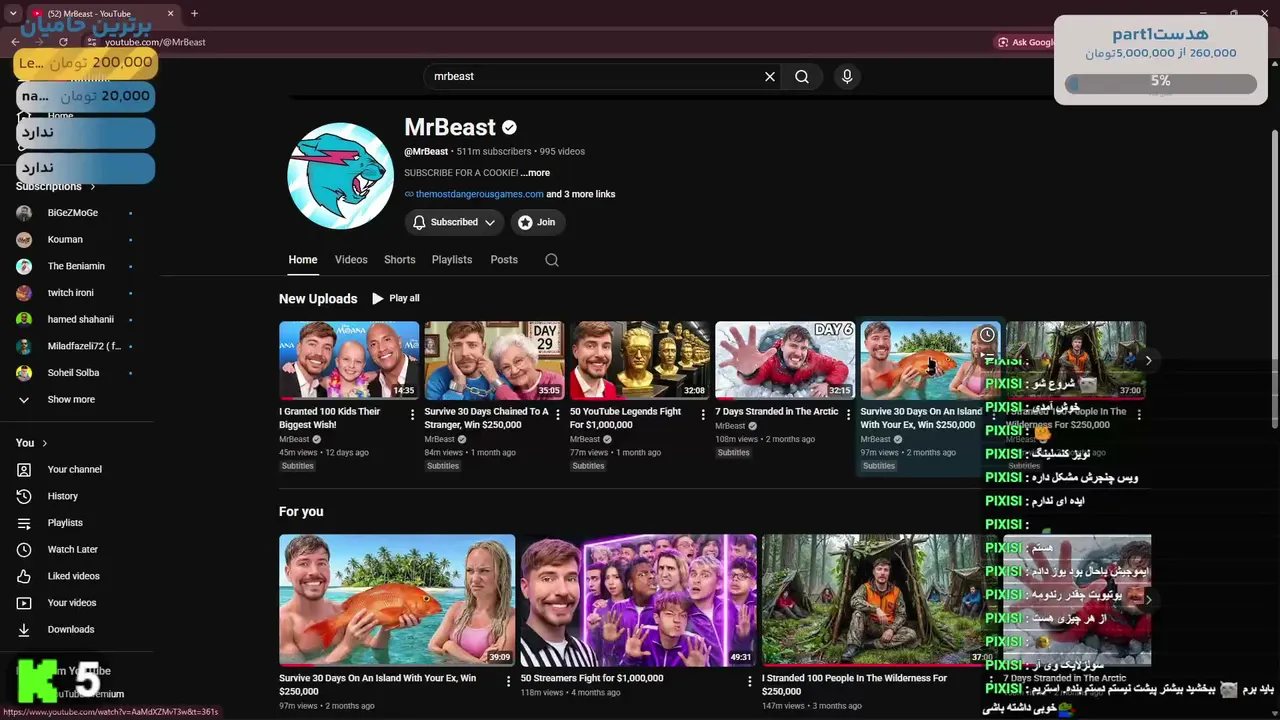This screenshot has width=1280, height=720.
Task: Switch to the Posts tab
Action: click(504, 260)
